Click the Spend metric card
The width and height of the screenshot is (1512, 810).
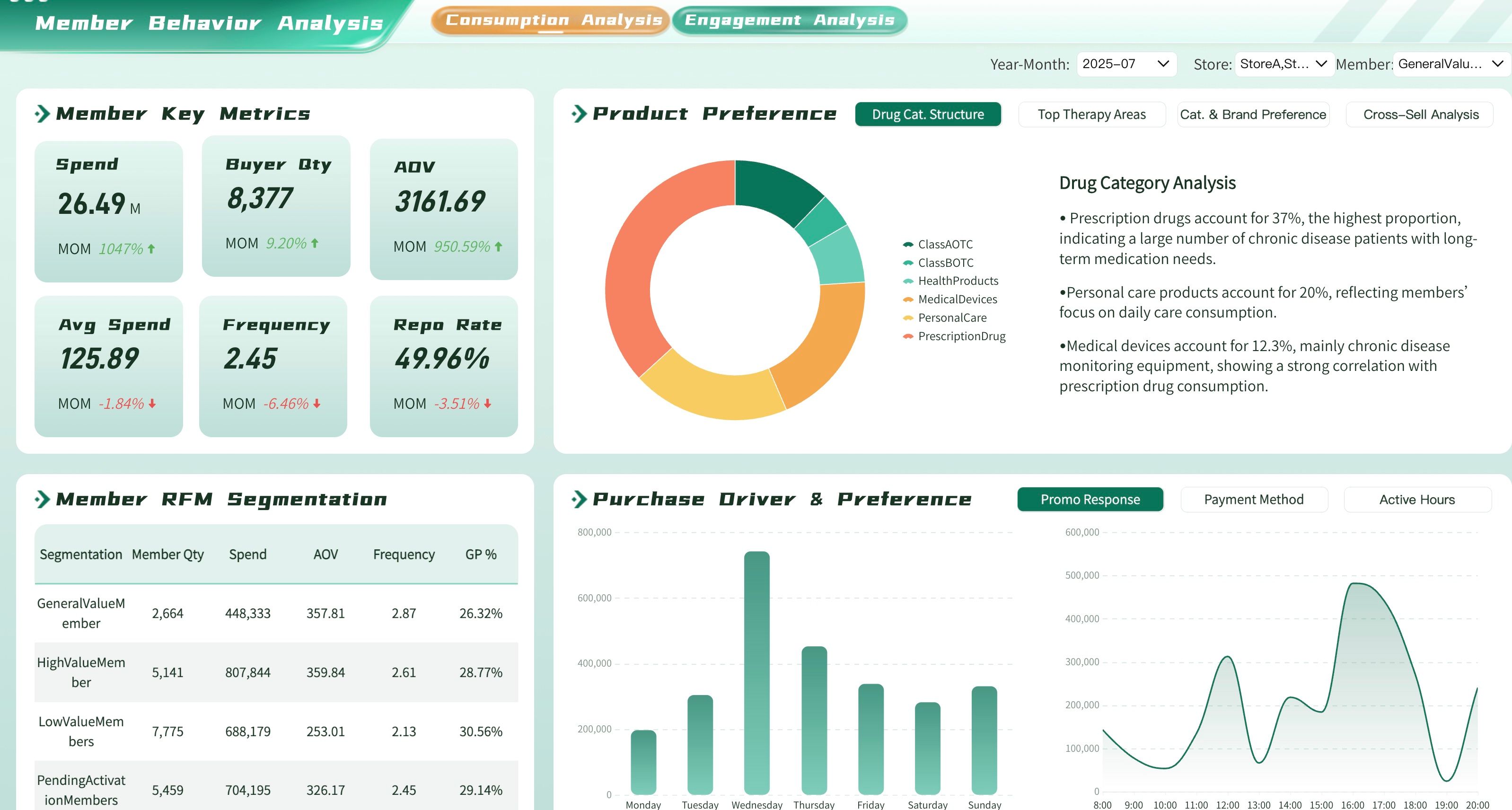click(x=109, y=211)
